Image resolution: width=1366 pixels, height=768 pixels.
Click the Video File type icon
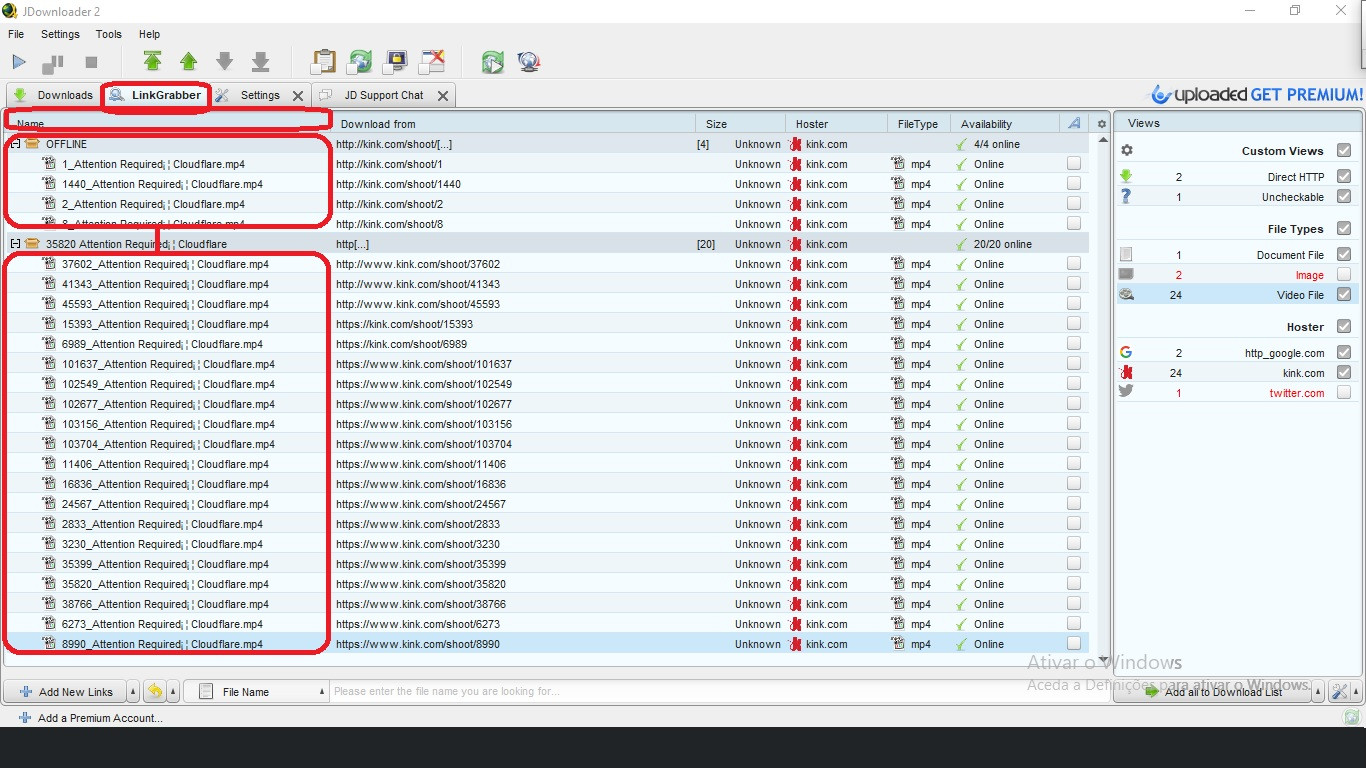tap(1126, 295)
